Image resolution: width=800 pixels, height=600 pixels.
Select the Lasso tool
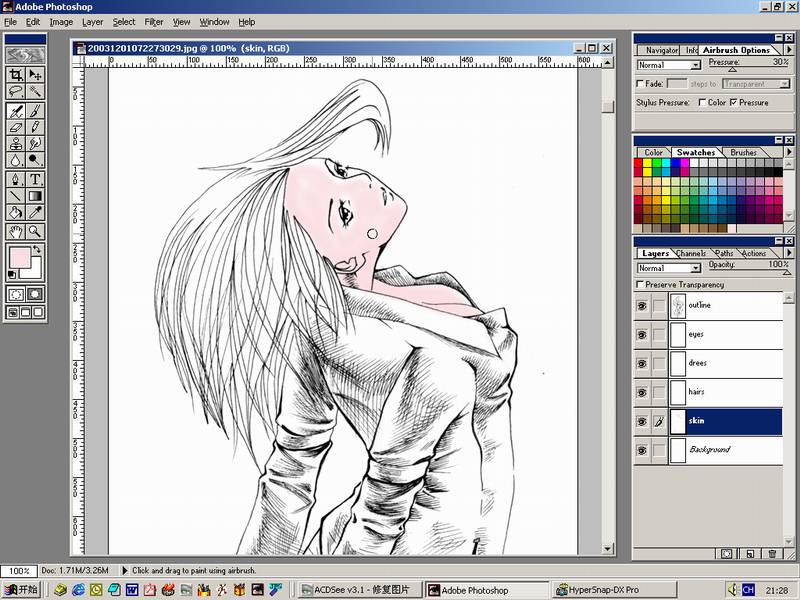click(16, 92)
